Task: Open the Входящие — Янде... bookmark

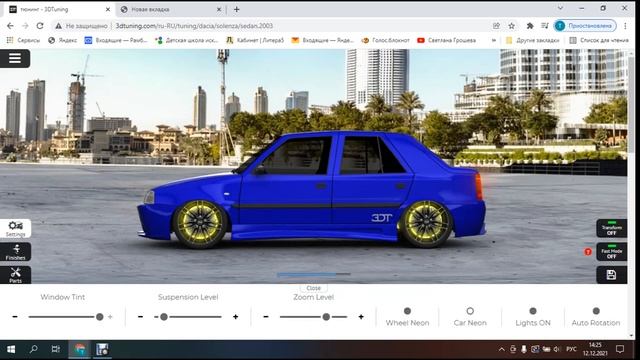Action: 322,40
